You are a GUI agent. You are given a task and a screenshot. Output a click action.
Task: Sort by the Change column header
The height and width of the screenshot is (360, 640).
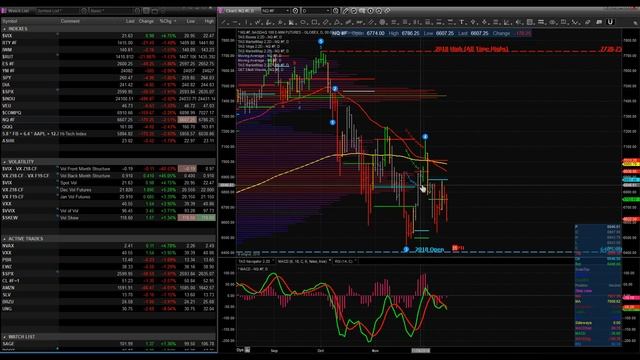tap(146, 21)
